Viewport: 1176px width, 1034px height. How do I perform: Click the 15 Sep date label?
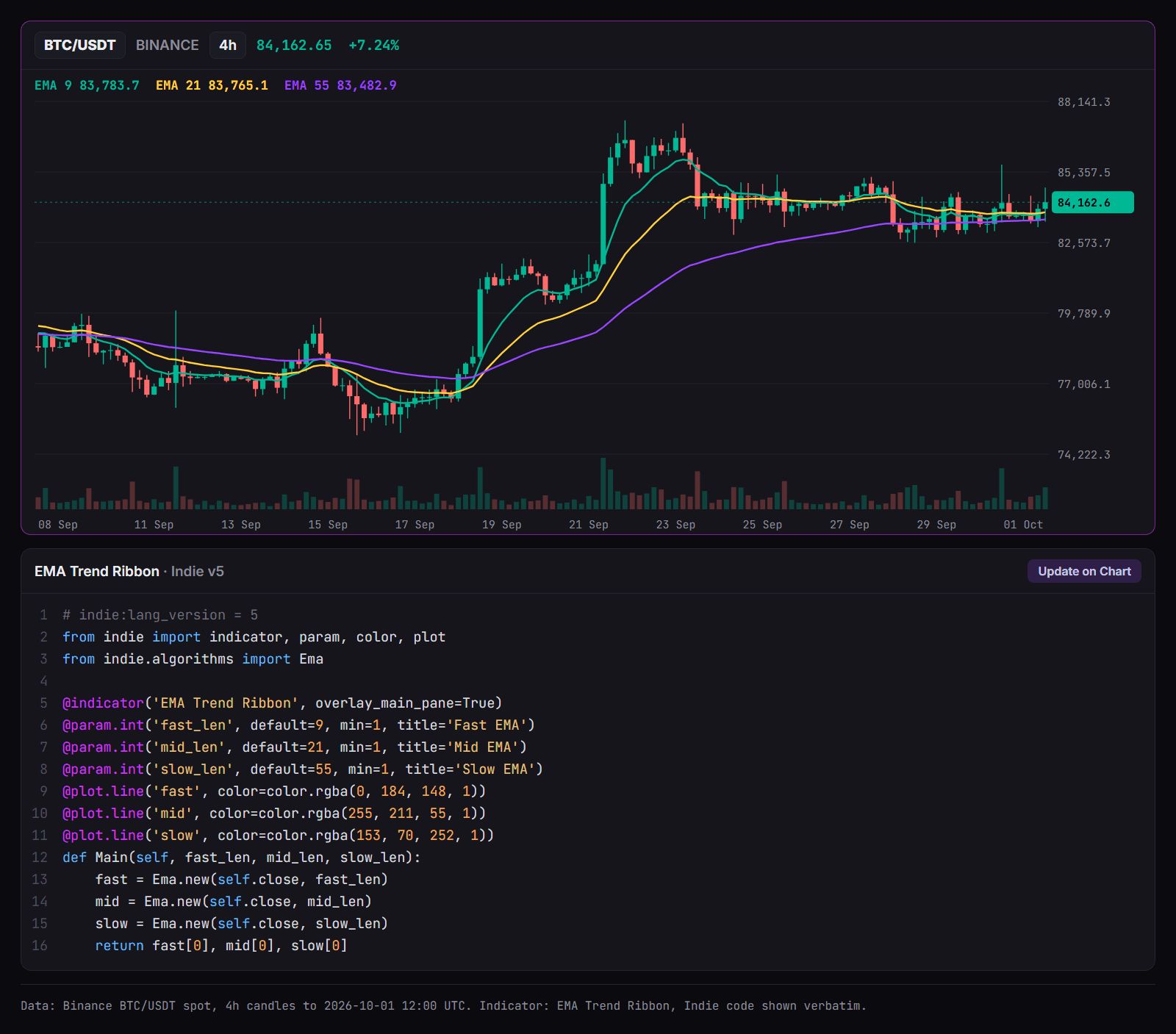[x=328, y=524]
